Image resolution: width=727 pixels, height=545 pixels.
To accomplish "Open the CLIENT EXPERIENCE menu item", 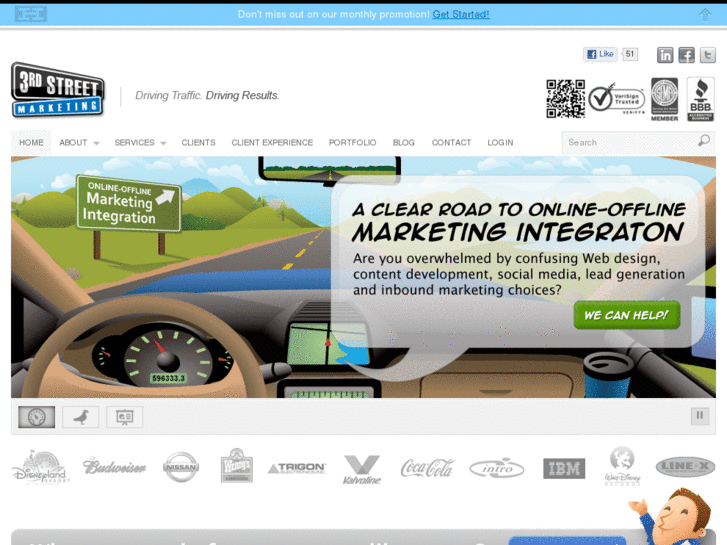I will (272, 142).
